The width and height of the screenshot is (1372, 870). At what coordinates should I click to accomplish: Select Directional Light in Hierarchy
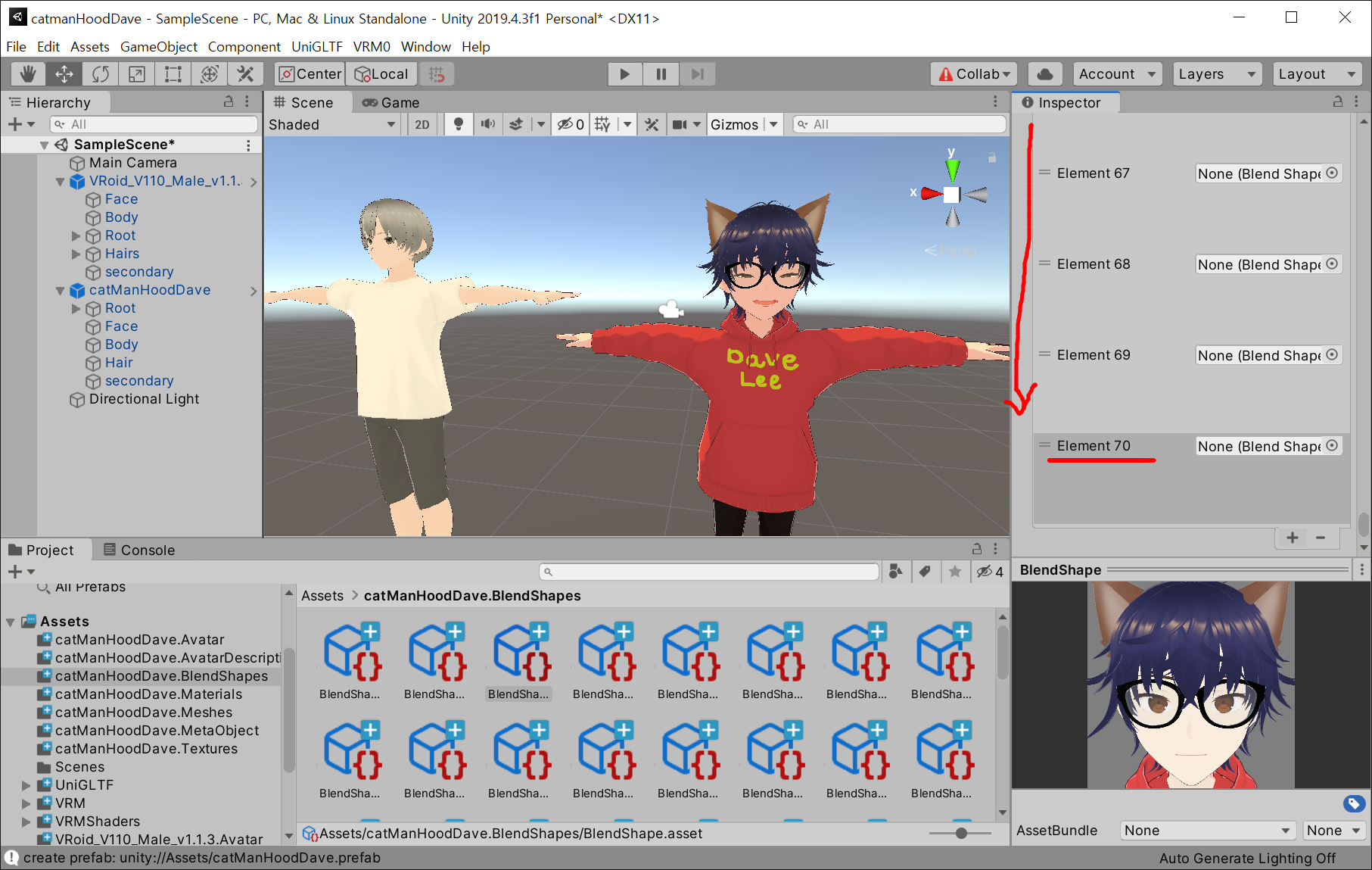pyautogui.click(x=144, y=399)
